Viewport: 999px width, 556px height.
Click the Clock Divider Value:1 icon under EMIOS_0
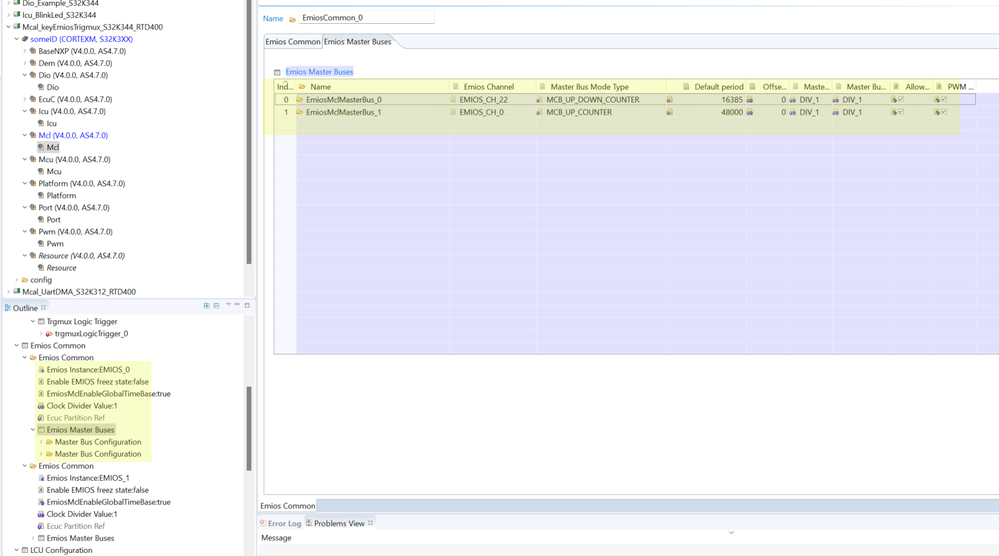coord(41,406)
